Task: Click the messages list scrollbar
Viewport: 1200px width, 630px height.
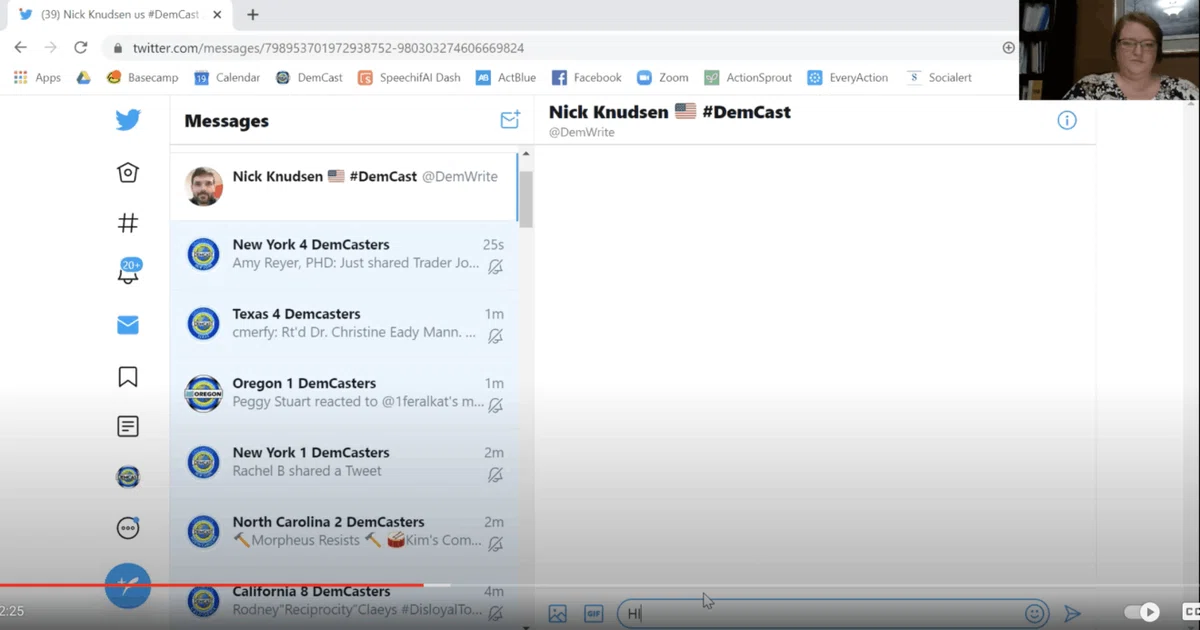Action: (x=526, y=200)
